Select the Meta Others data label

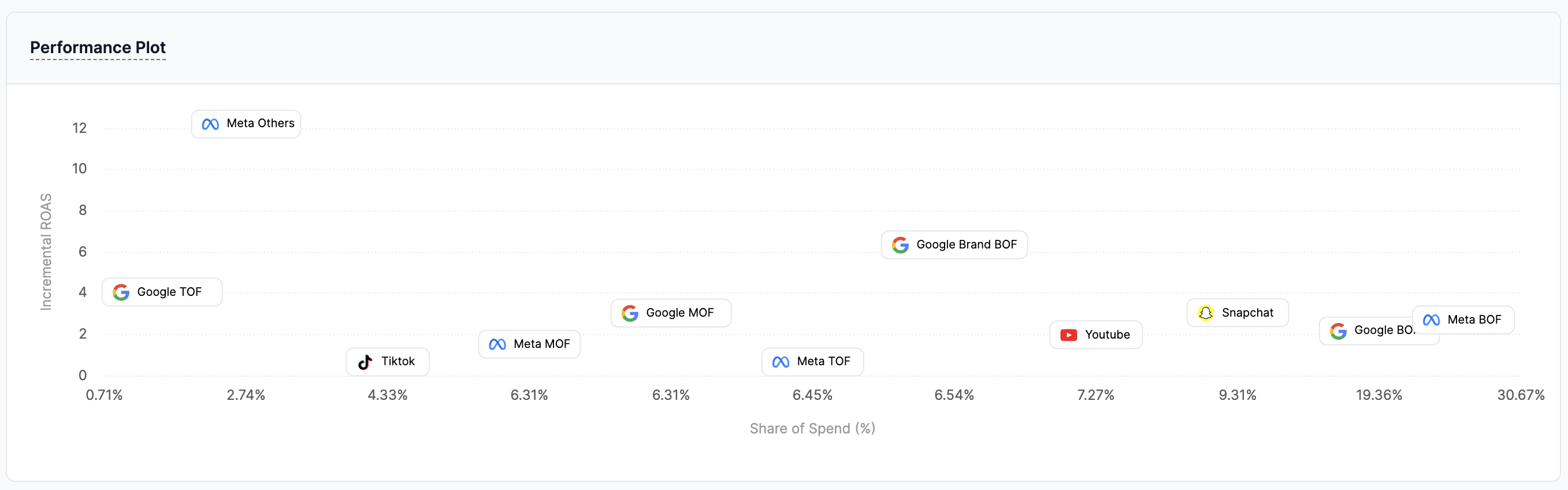coord(246,124)
